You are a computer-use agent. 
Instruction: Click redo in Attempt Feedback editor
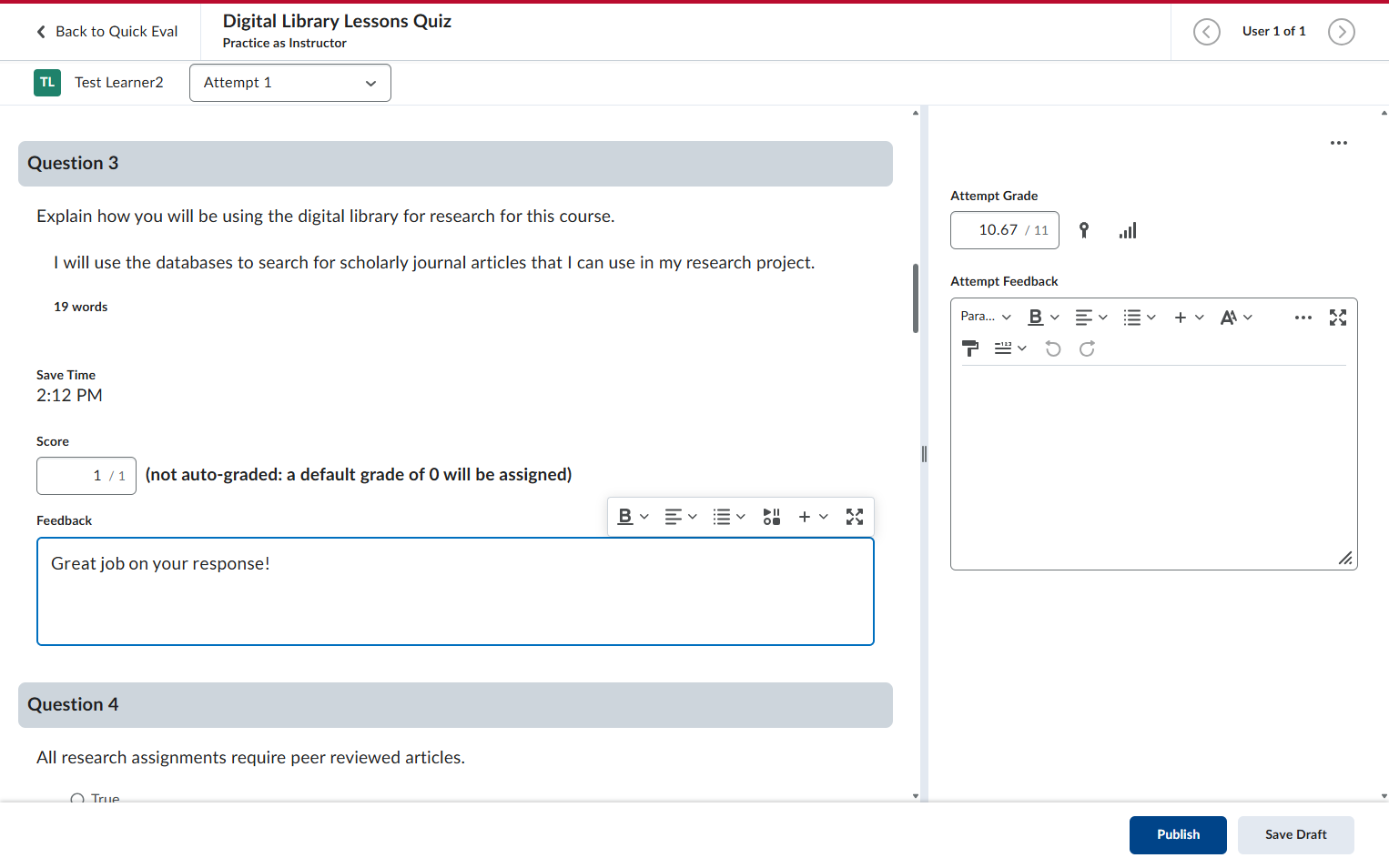point(1087,348)
